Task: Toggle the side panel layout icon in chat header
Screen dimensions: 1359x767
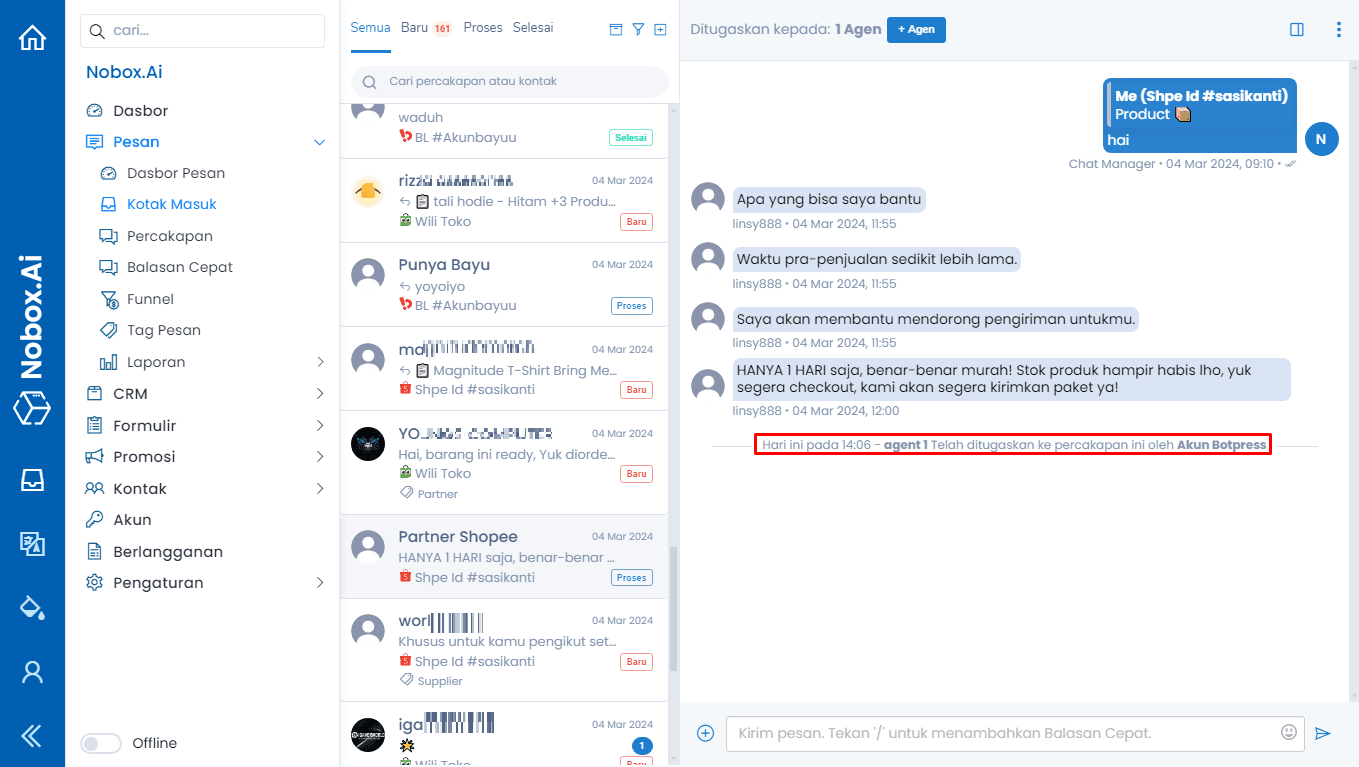Action: coord(1297,29)
